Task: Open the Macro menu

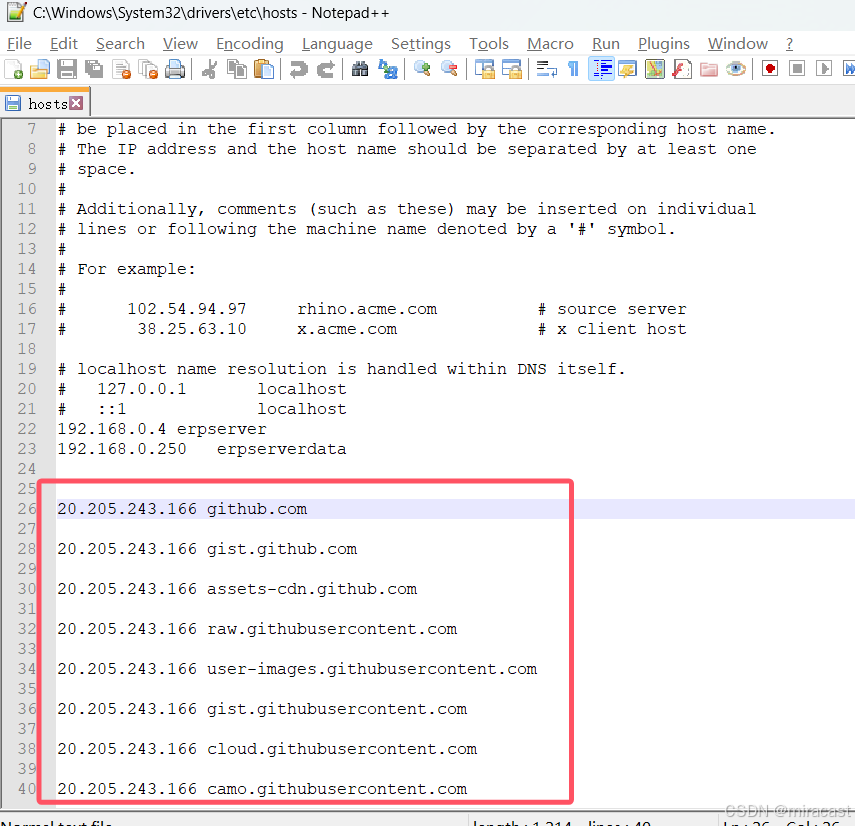Action: coord(550,44)
